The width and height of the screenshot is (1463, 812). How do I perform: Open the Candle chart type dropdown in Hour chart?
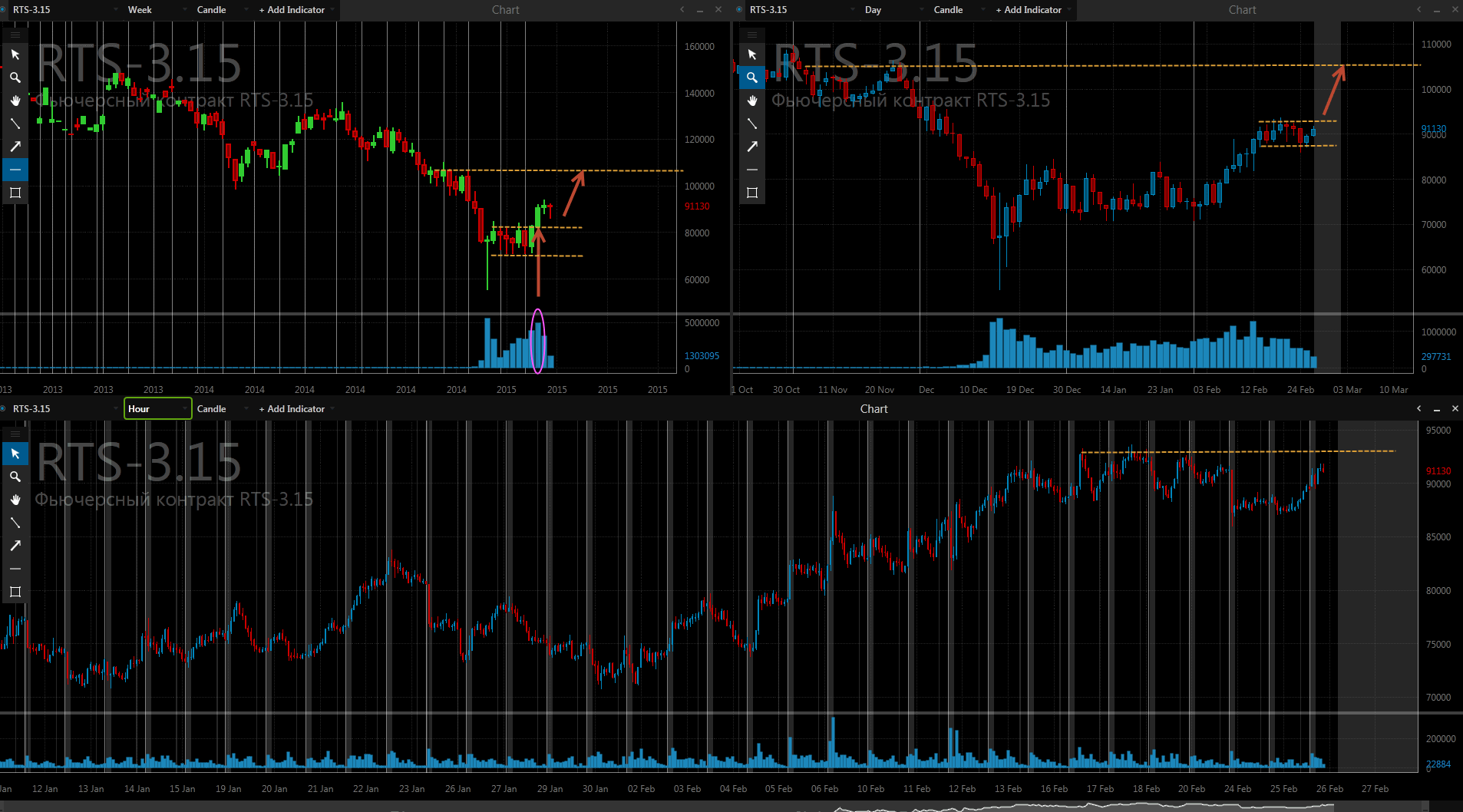[223, 409]
